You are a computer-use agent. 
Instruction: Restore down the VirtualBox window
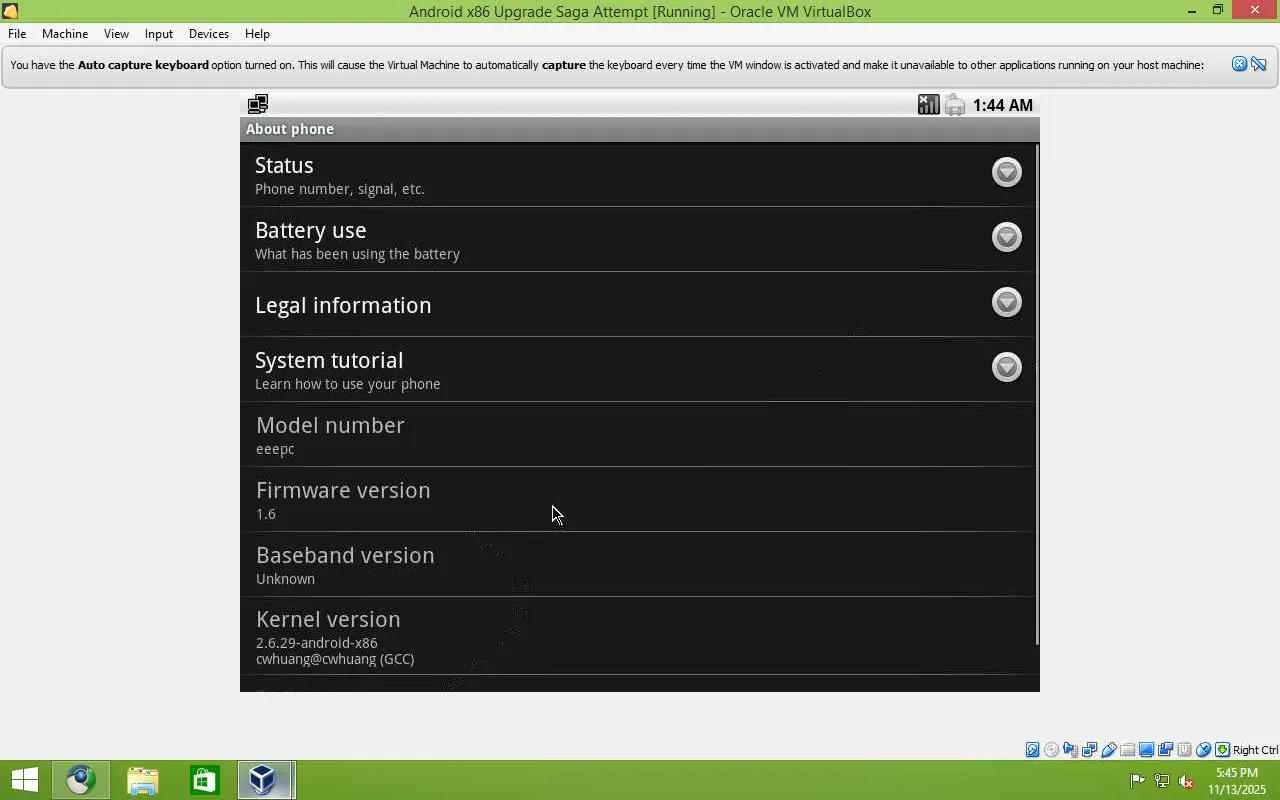1218,11
